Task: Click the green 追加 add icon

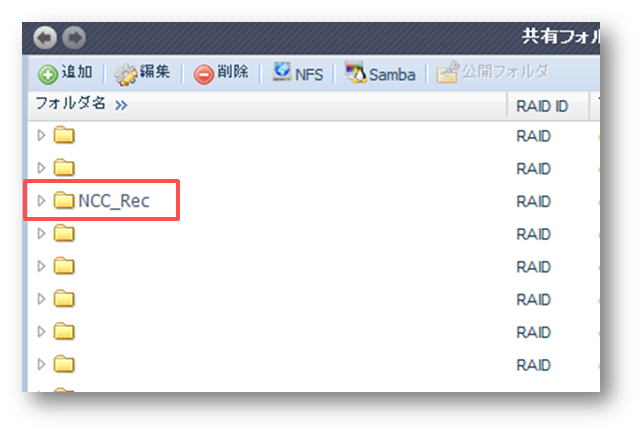Action: (47, 74)
